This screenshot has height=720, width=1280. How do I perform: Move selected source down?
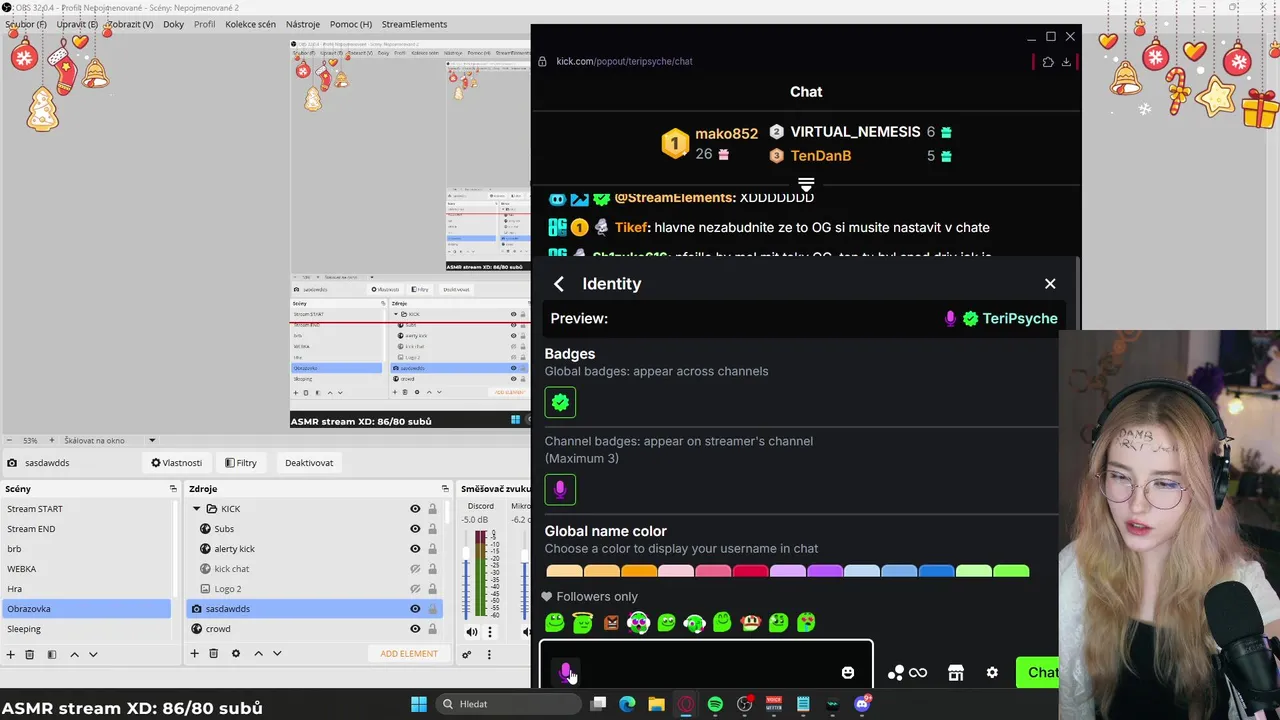277,654
